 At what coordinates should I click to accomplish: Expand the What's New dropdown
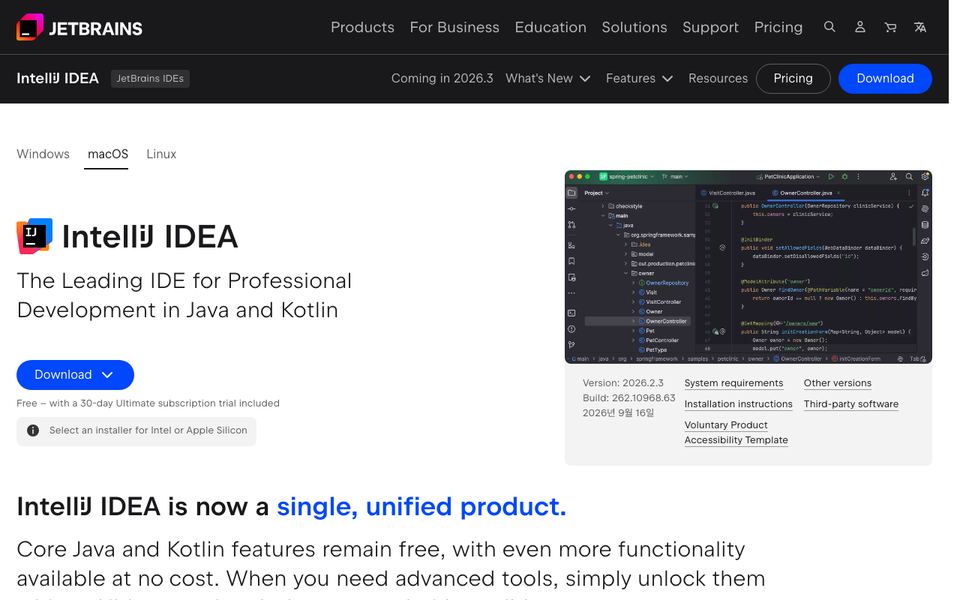[x=548, y=78]
